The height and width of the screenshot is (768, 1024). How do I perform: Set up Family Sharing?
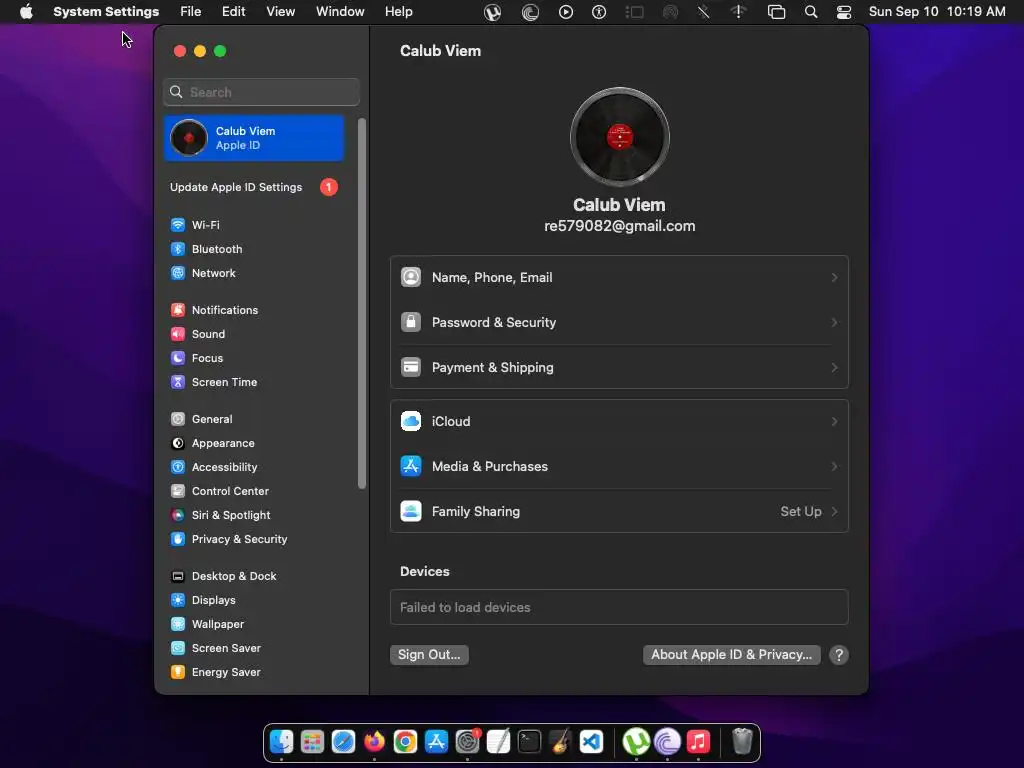click(619, 511)
